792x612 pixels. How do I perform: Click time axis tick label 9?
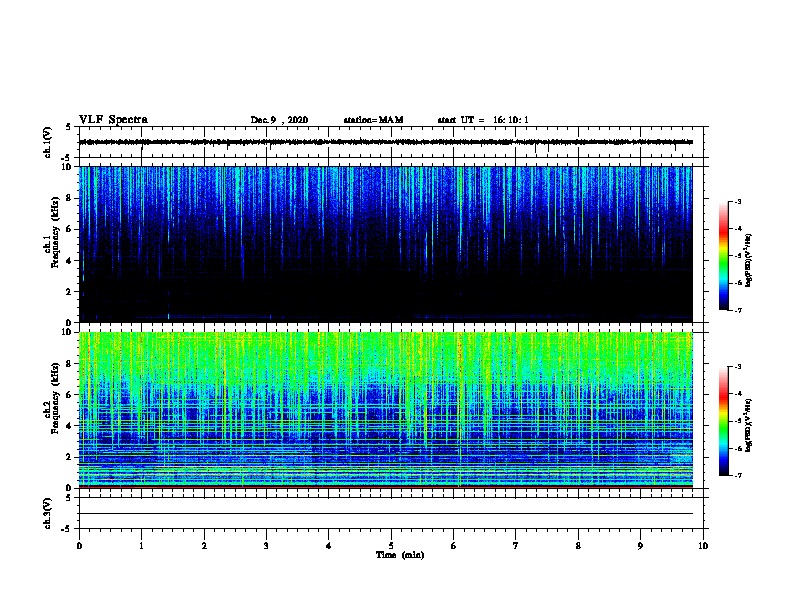640,546
